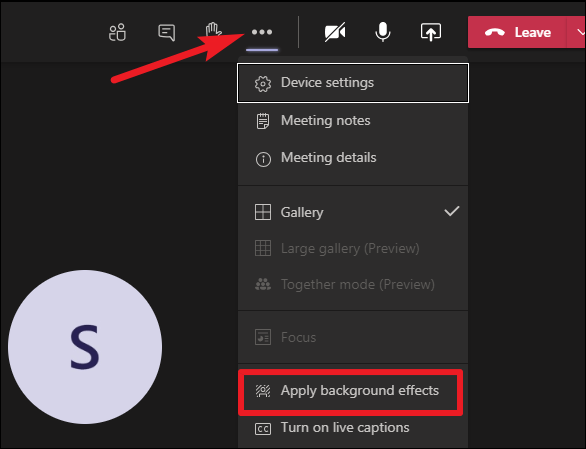Open the participants panel icon
This screenshot has width=586, height=449.
click(x=117, y=32)
